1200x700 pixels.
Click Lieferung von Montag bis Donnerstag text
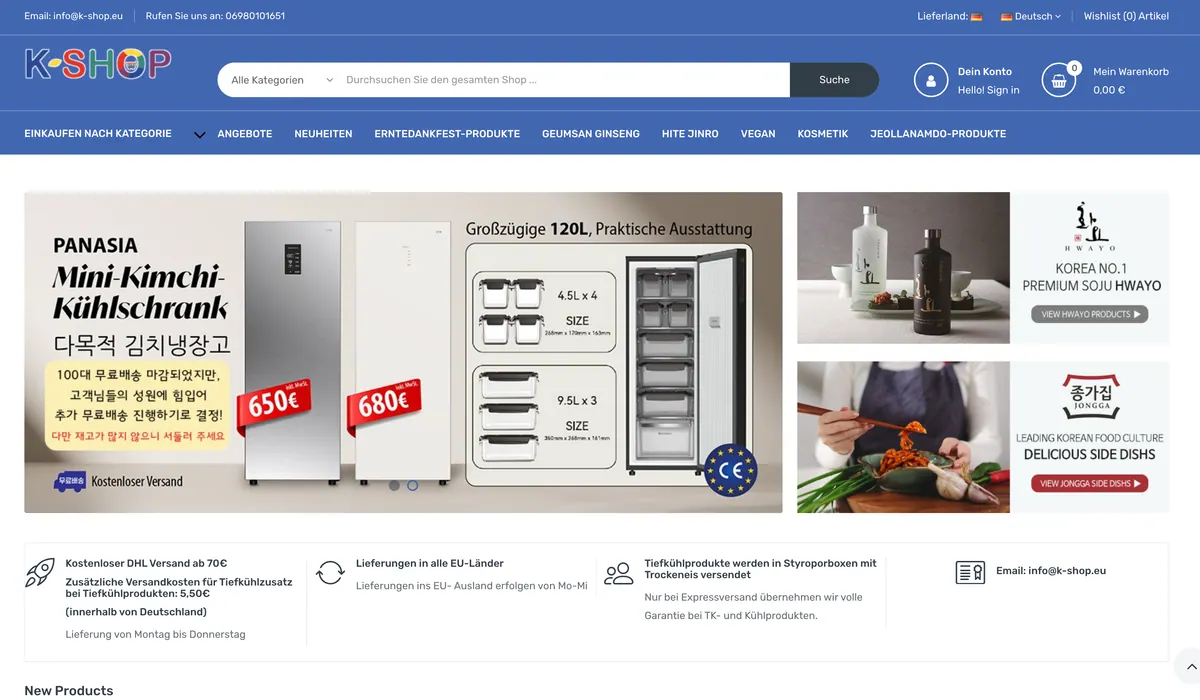click(155, 635)
